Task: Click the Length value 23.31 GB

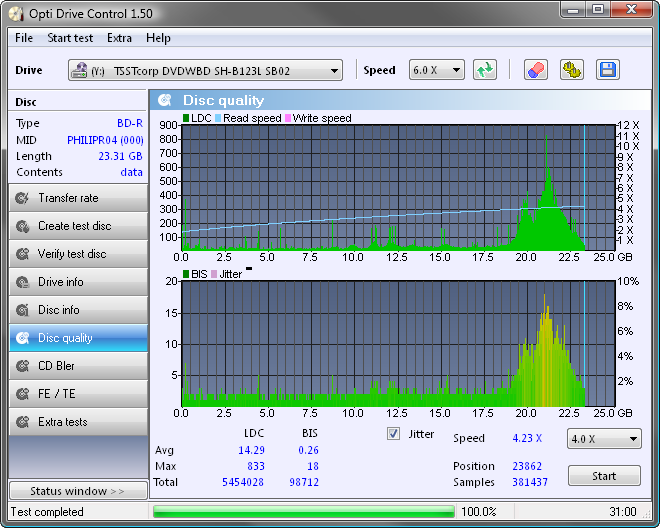Action: pyautogui.click(x=120, y=156)
